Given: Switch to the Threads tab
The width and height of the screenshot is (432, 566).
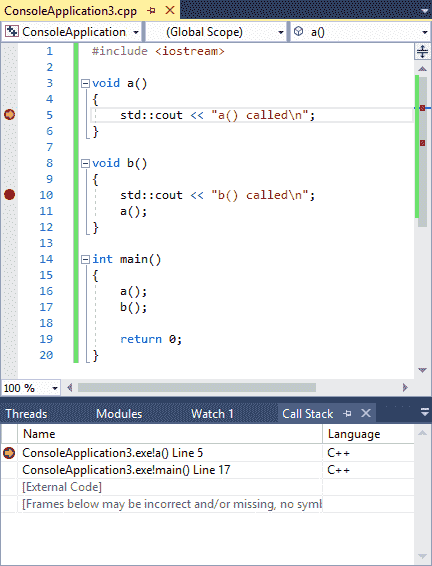Looking at the screenshot, I should pos(26,414).
